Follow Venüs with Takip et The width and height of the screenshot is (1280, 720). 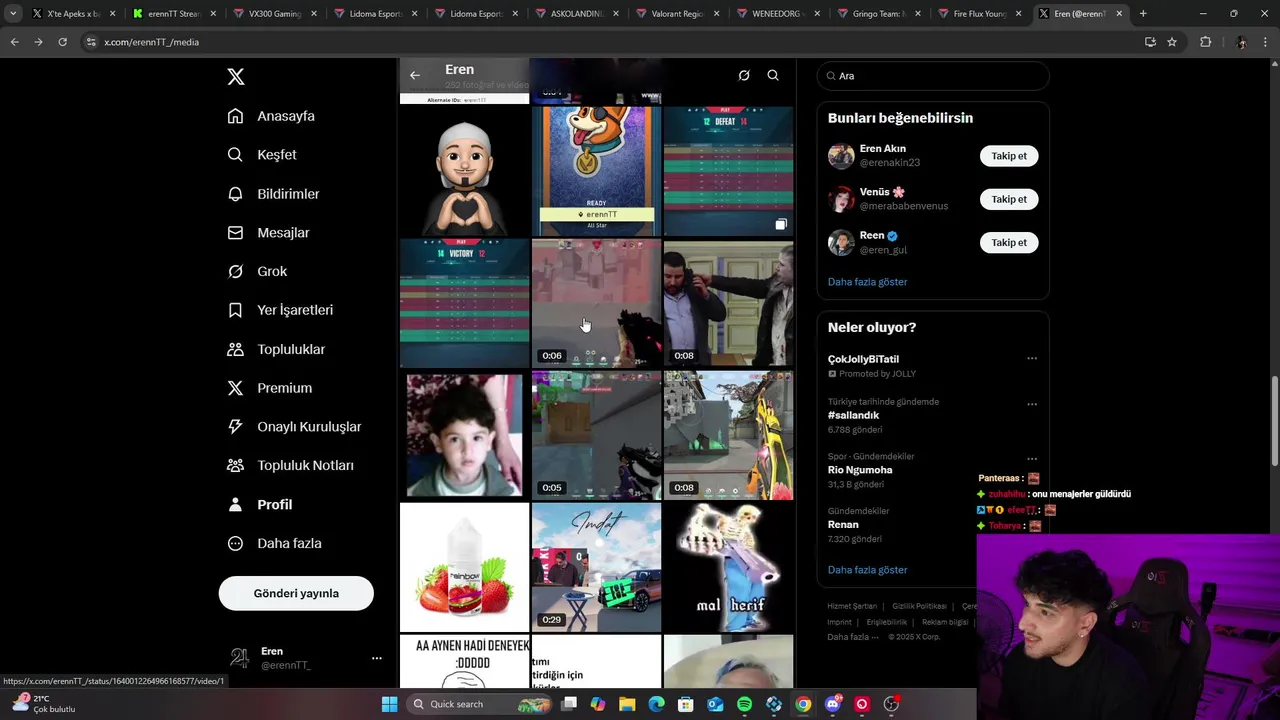1009,199
